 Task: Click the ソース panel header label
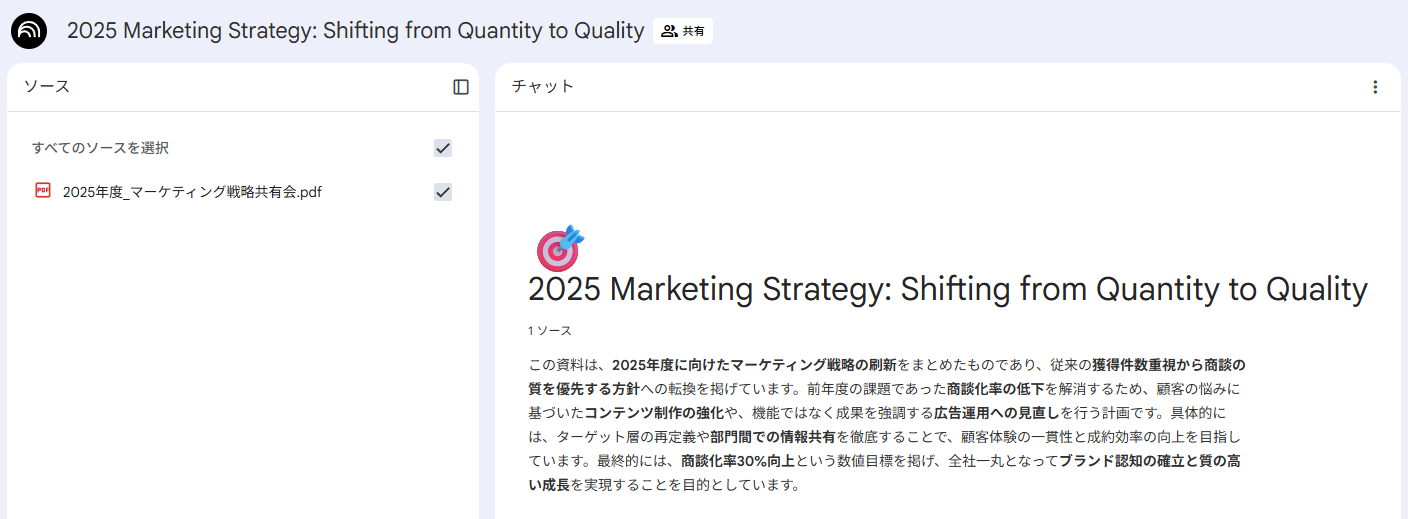47,87
